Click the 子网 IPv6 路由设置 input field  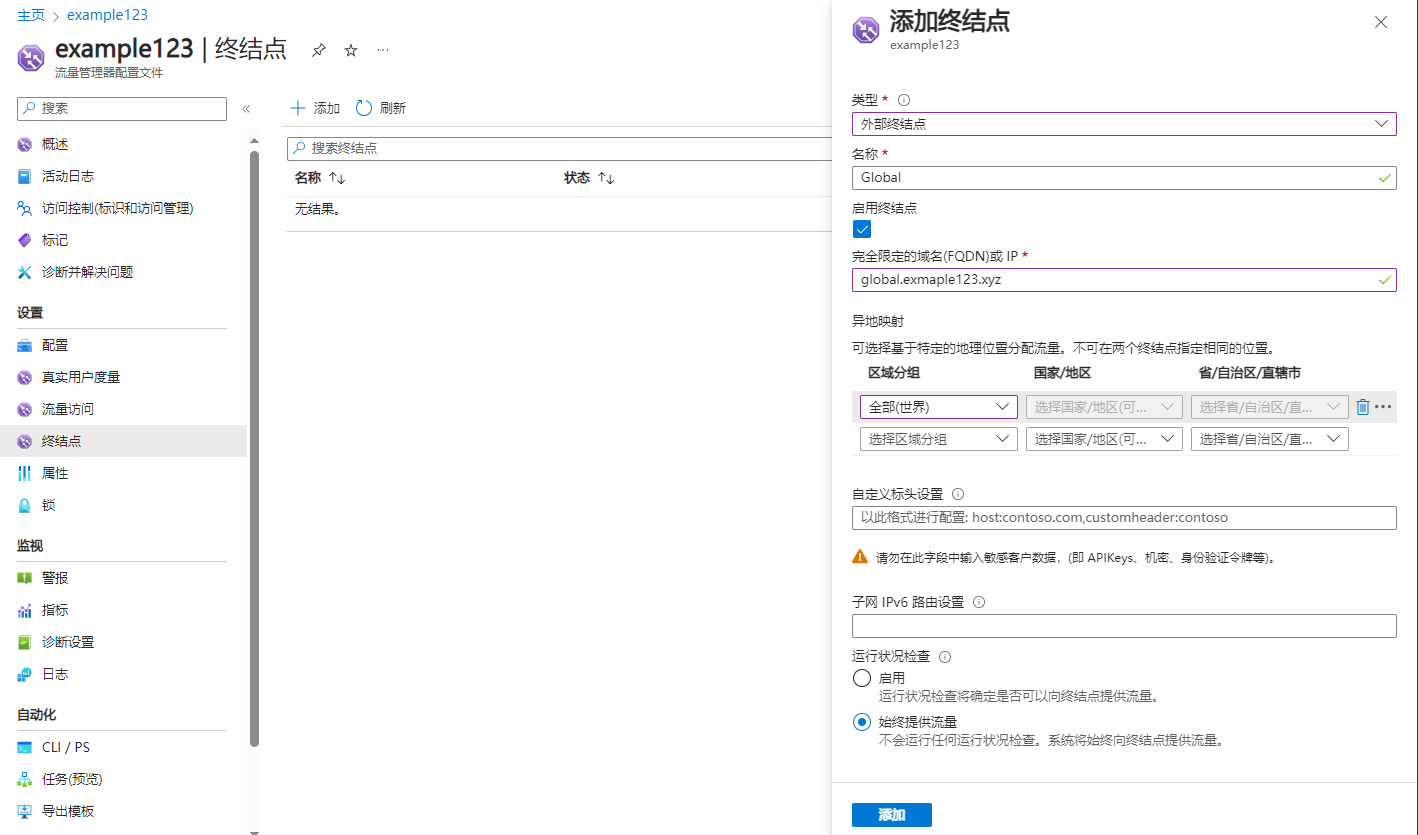click(x=1123, y=626)
